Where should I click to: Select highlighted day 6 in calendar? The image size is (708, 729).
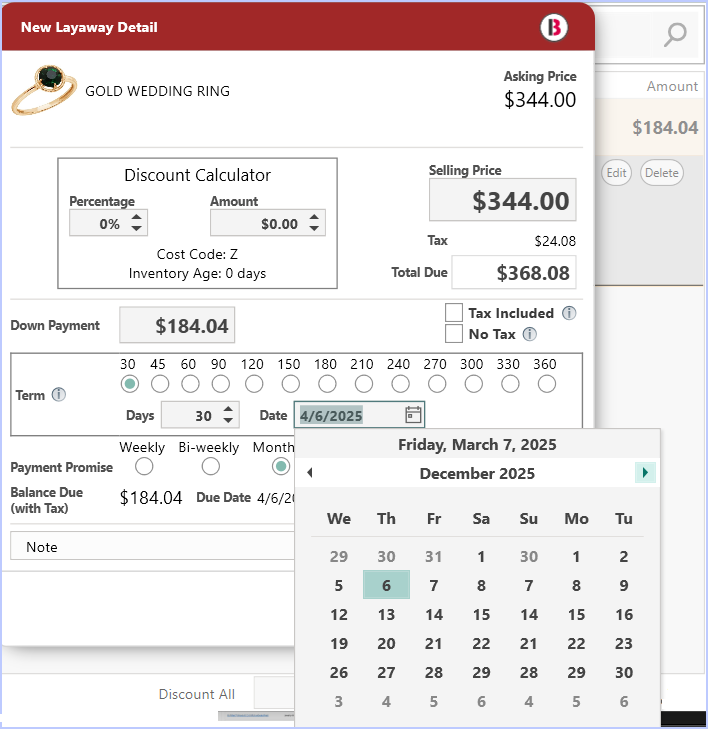(x=386, y=585)
